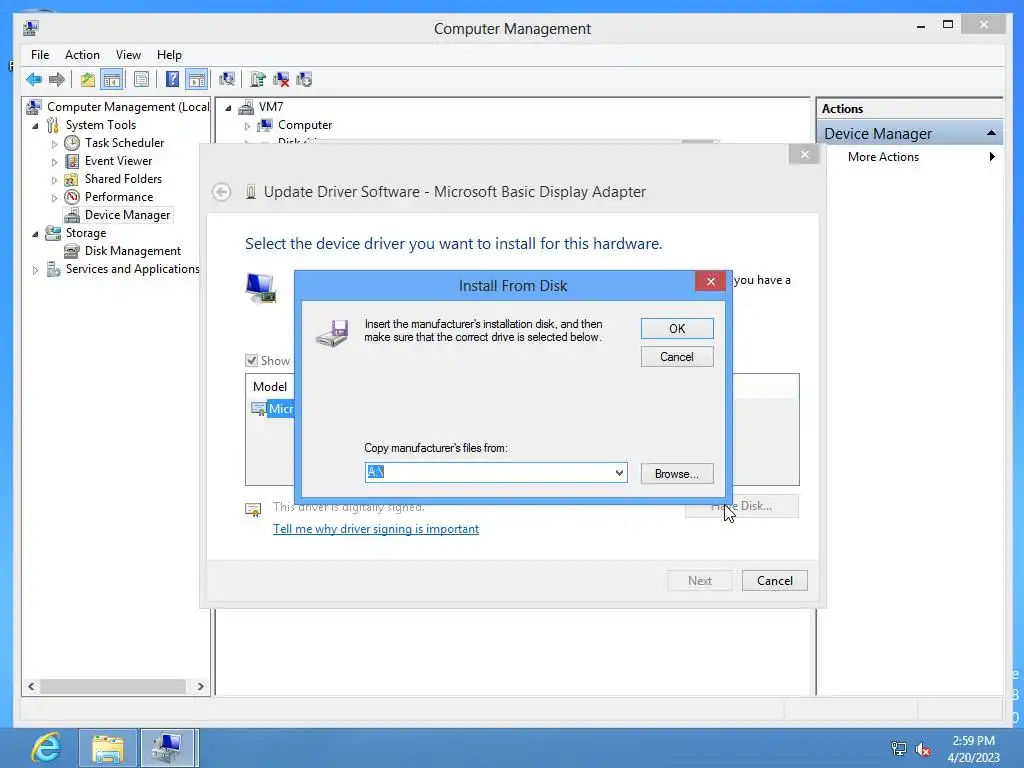Open the Action menu

[x=82, y=55]
